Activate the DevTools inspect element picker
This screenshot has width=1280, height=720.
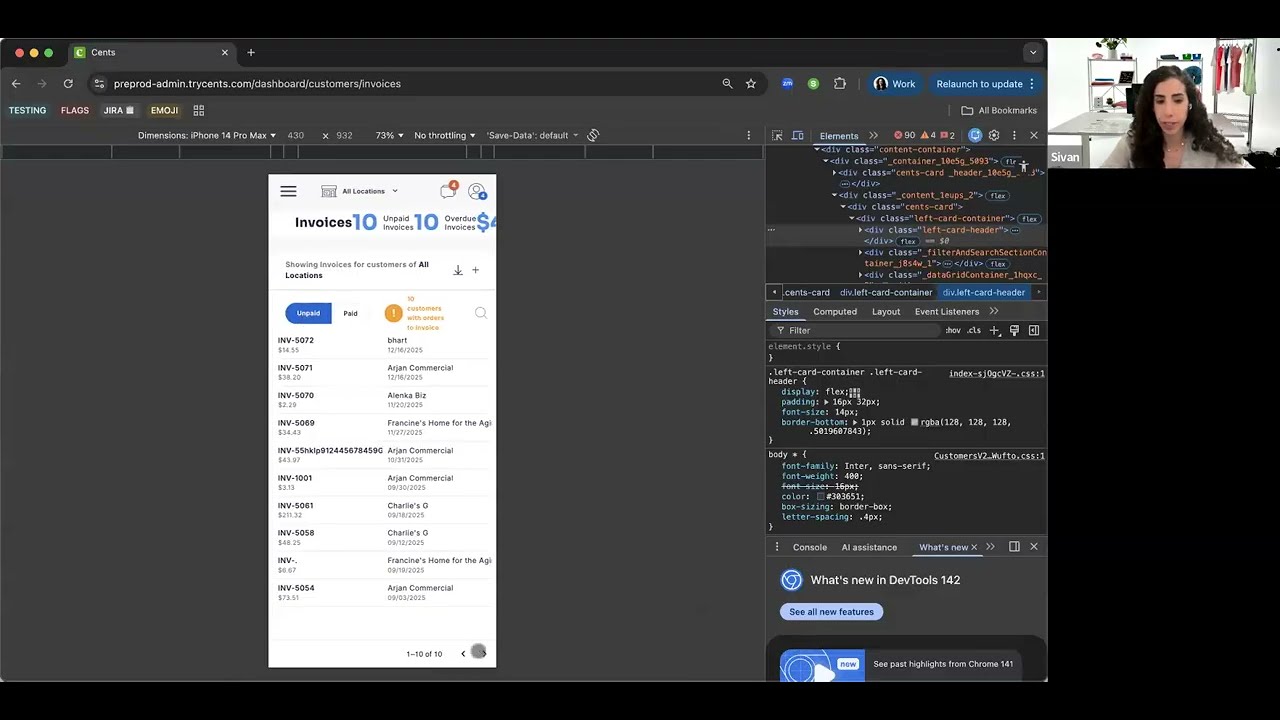777,135
